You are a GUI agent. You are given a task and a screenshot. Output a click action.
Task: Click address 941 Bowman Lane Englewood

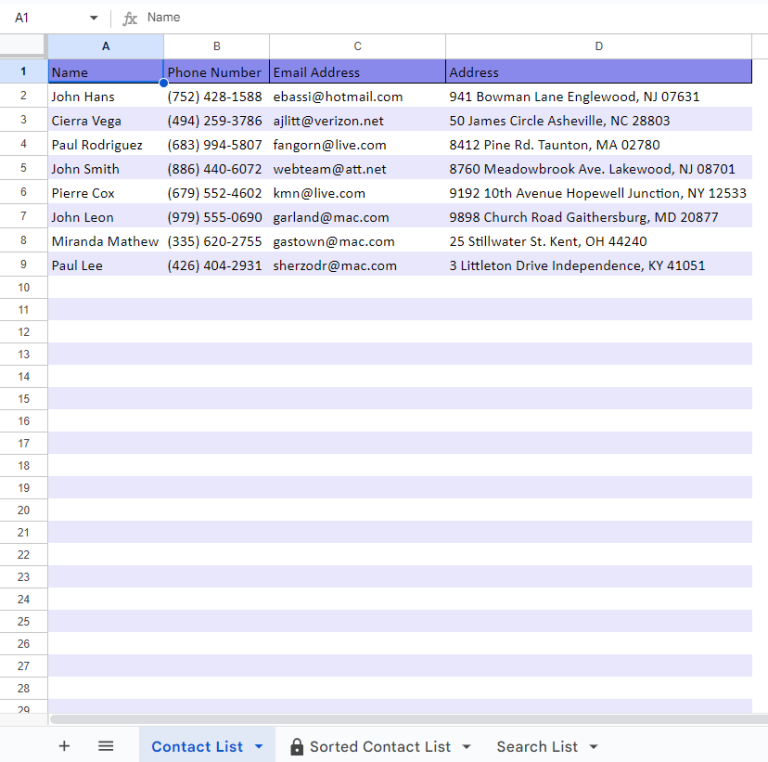pyautogui.click(x=599, y=96)
